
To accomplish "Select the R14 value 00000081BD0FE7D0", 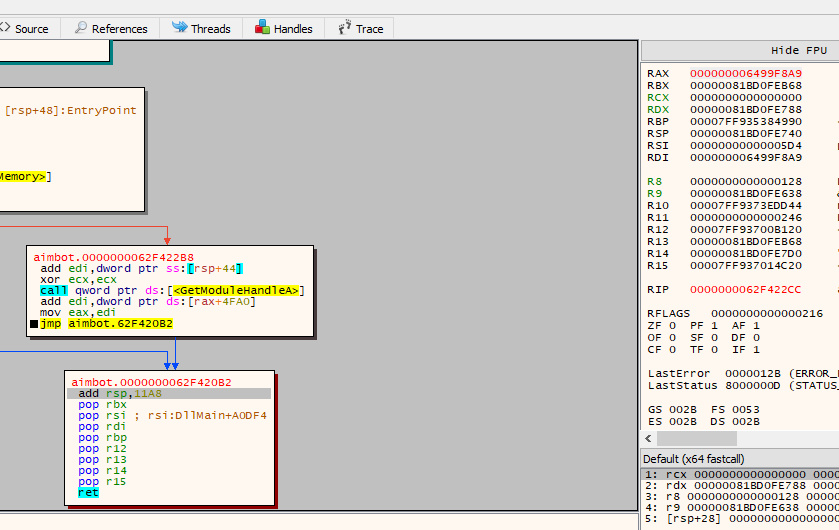I will (x=745, y=254).
